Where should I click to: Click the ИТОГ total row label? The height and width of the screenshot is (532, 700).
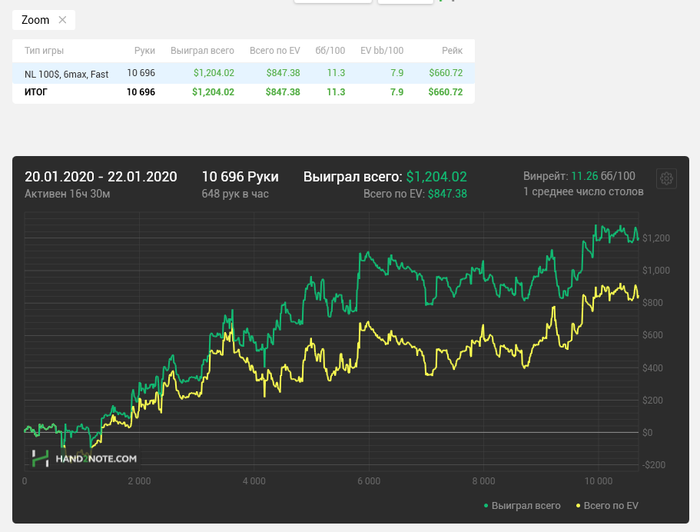(36, 92)
